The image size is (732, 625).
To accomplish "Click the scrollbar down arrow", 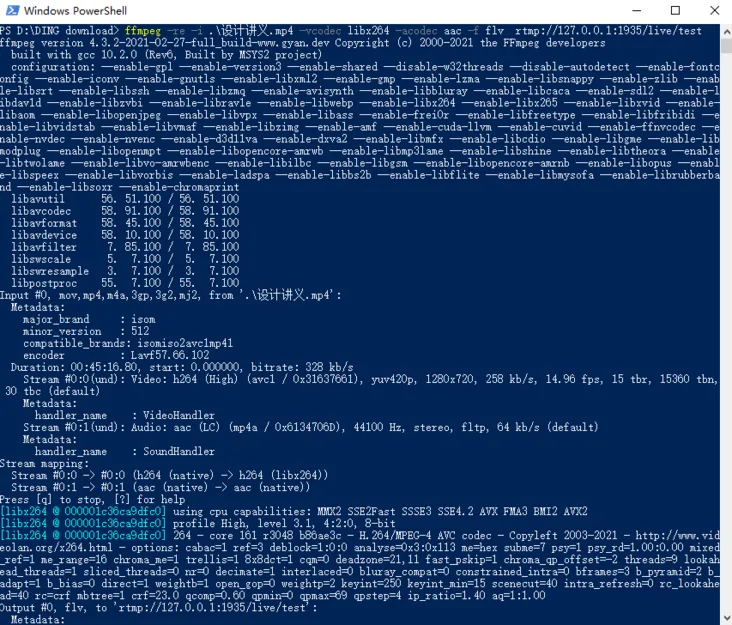I will [726, 618].
